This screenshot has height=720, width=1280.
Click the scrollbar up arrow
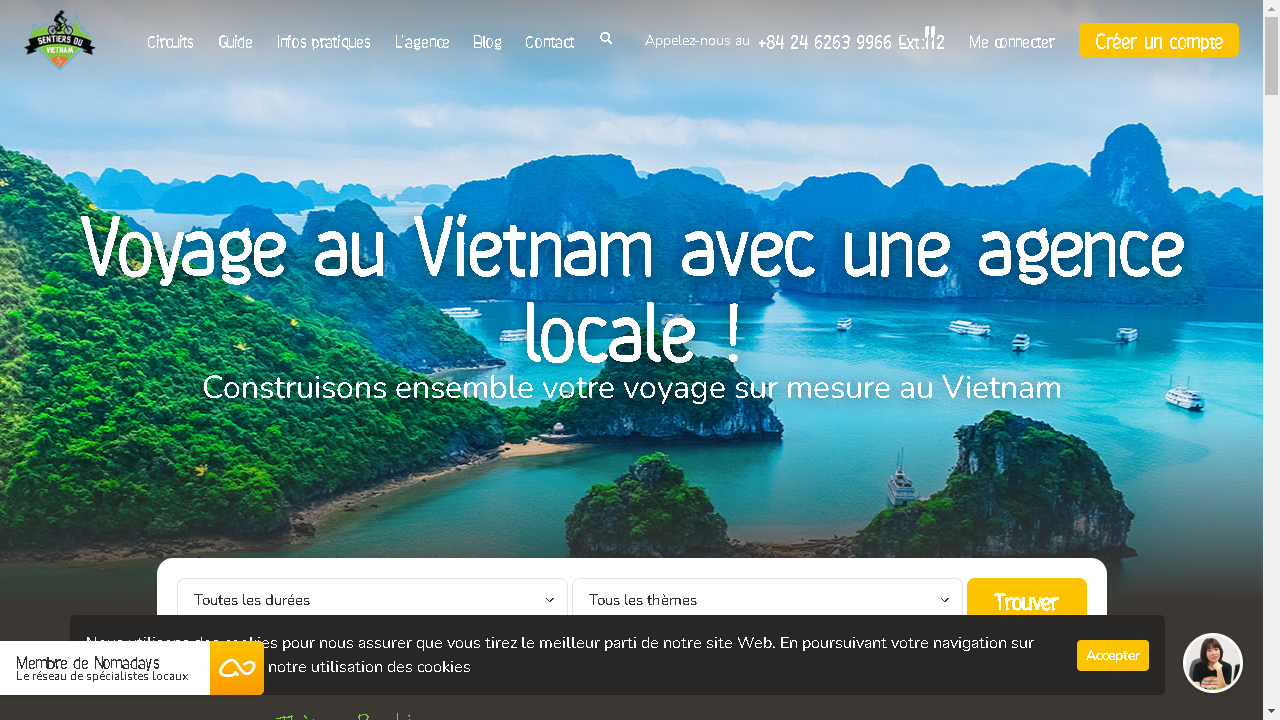point(1272,8)
